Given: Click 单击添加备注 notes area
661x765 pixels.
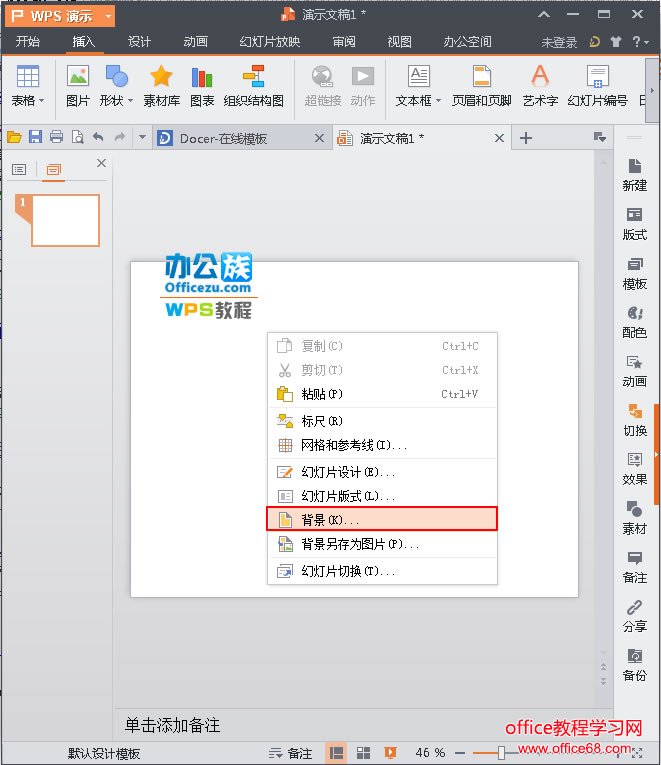Looking at the screenshot, I should click(x=172, y=725).
